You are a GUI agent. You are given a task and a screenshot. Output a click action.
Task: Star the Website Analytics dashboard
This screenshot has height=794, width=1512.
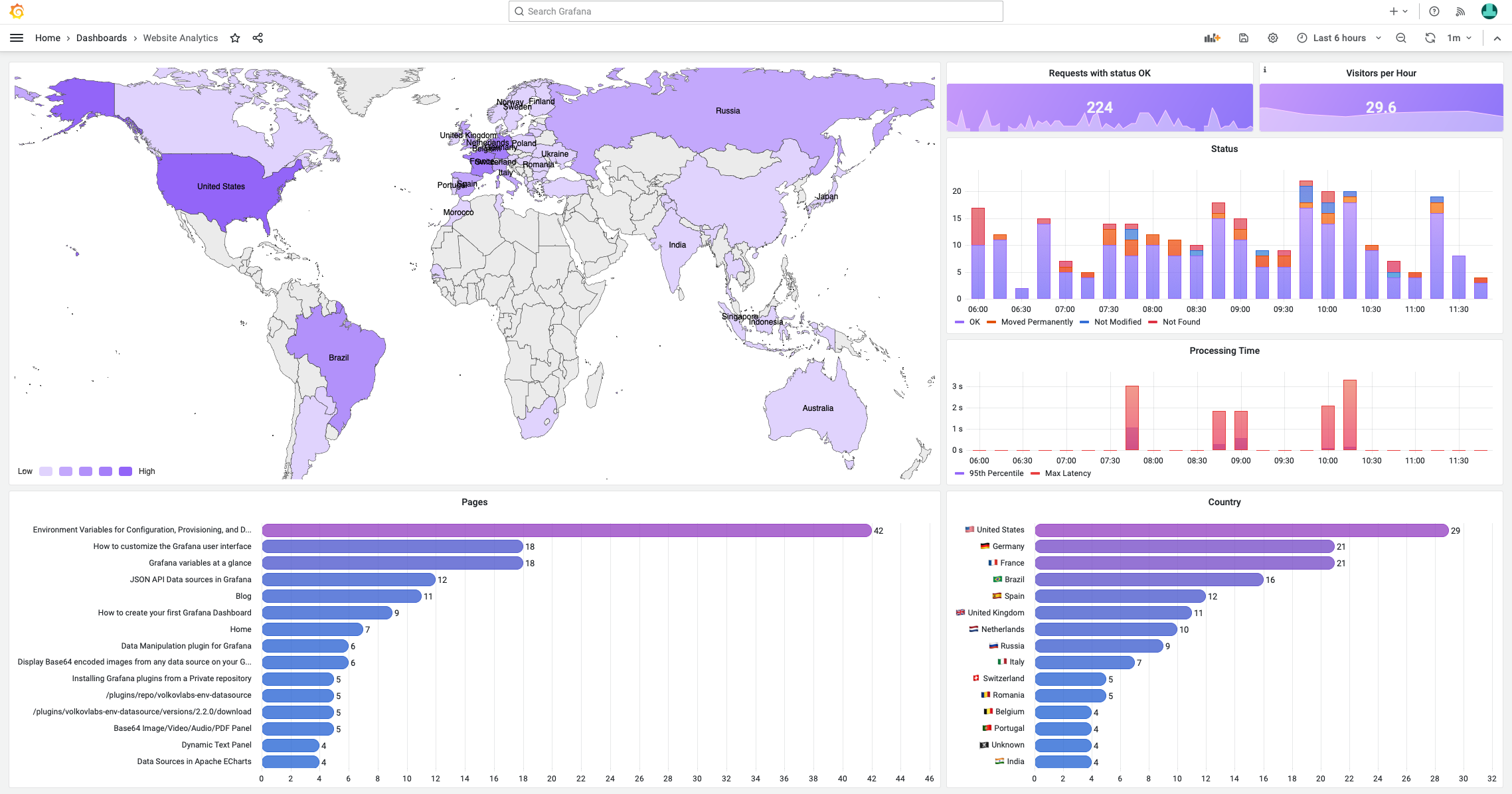pos(235,38)
